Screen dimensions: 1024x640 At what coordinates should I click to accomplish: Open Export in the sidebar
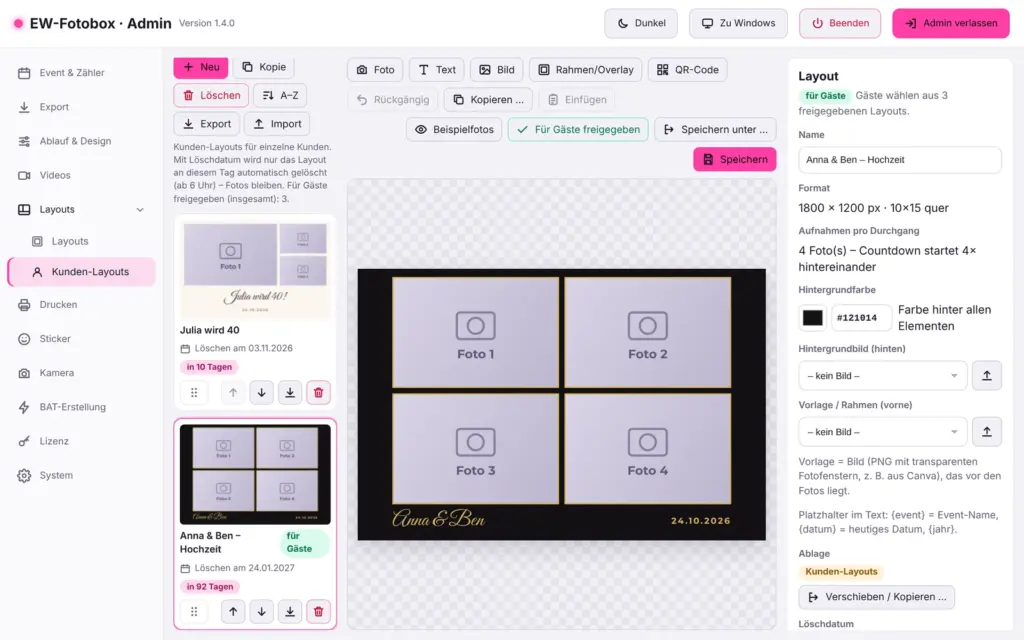click(x=82, y=107)
